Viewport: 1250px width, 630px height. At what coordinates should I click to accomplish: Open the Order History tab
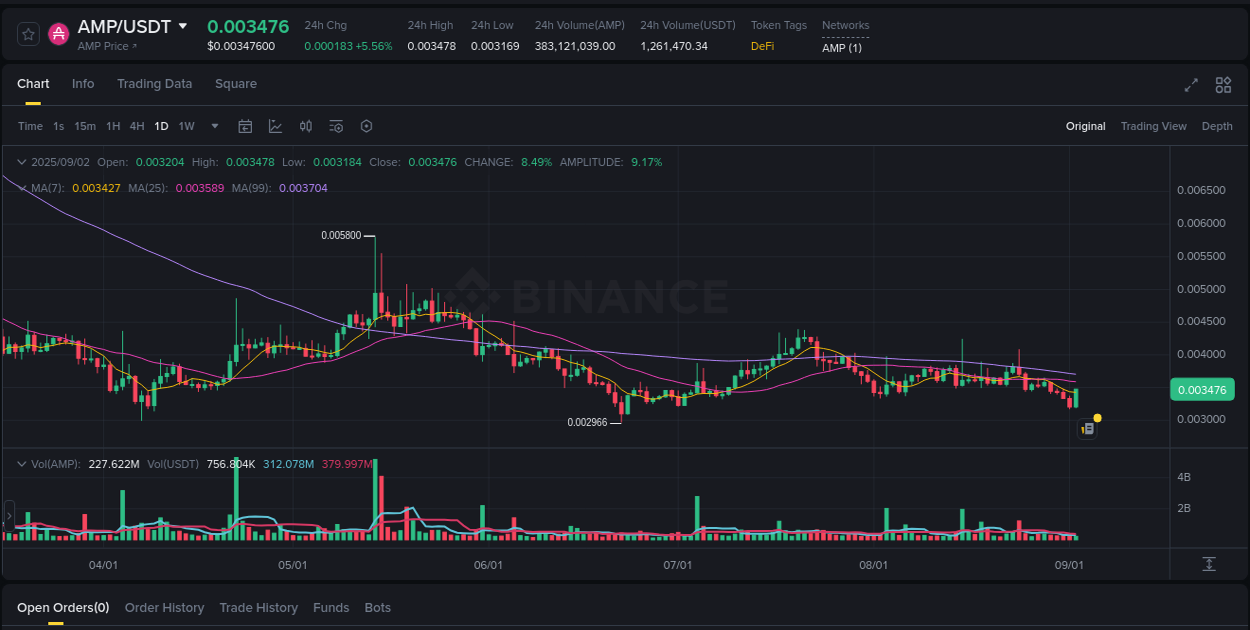(164, 607)
